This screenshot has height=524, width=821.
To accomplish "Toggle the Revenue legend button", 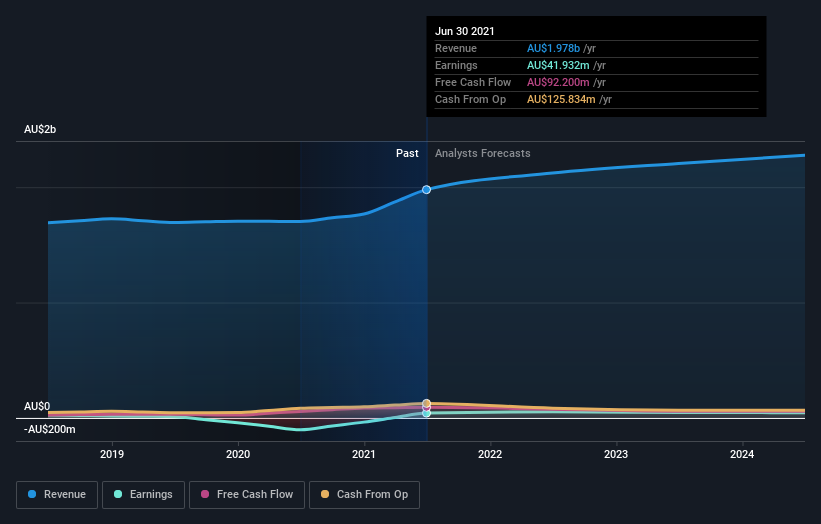I will 57,495.
